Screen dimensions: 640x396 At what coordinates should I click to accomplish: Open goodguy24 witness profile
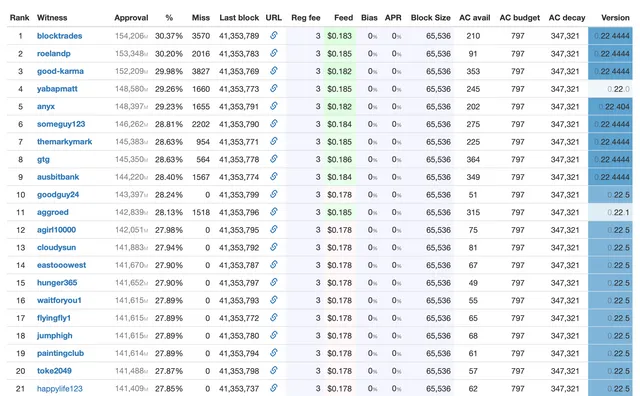coord(58,195)
